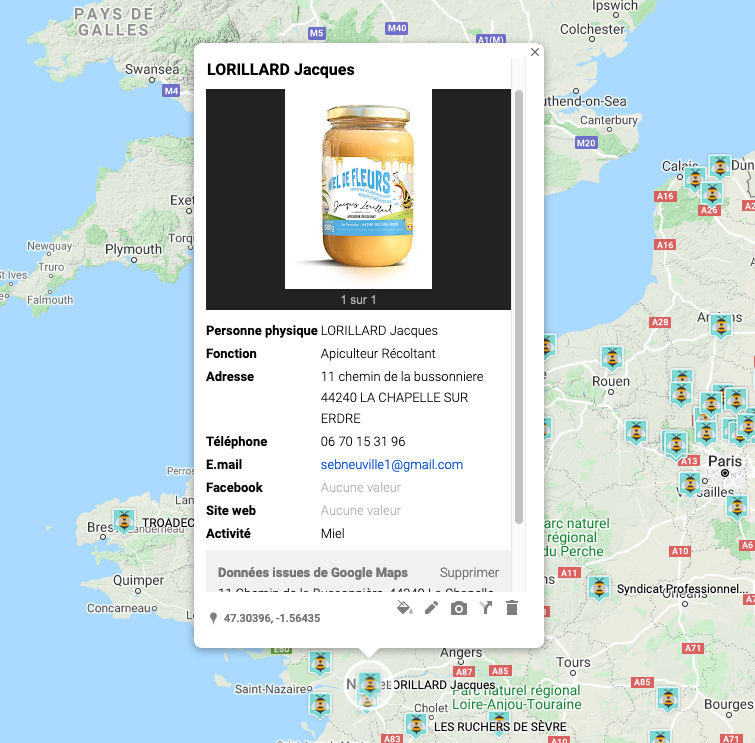Select the bee marker near Brest
Viewport: 755px width, 743px height.
[124, 521]
